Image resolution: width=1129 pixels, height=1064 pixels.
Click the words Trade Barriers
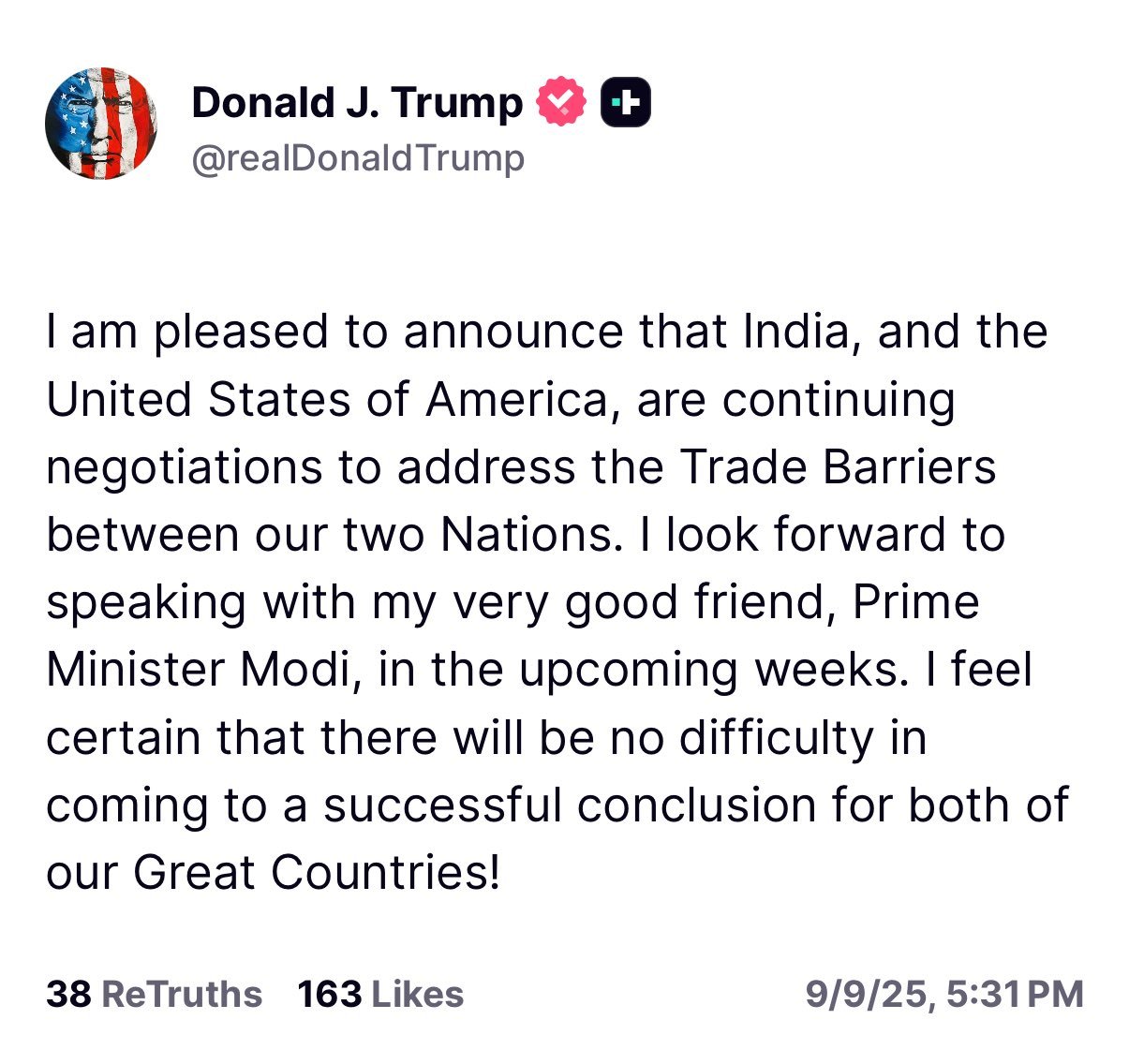click(x=838, y=466)
